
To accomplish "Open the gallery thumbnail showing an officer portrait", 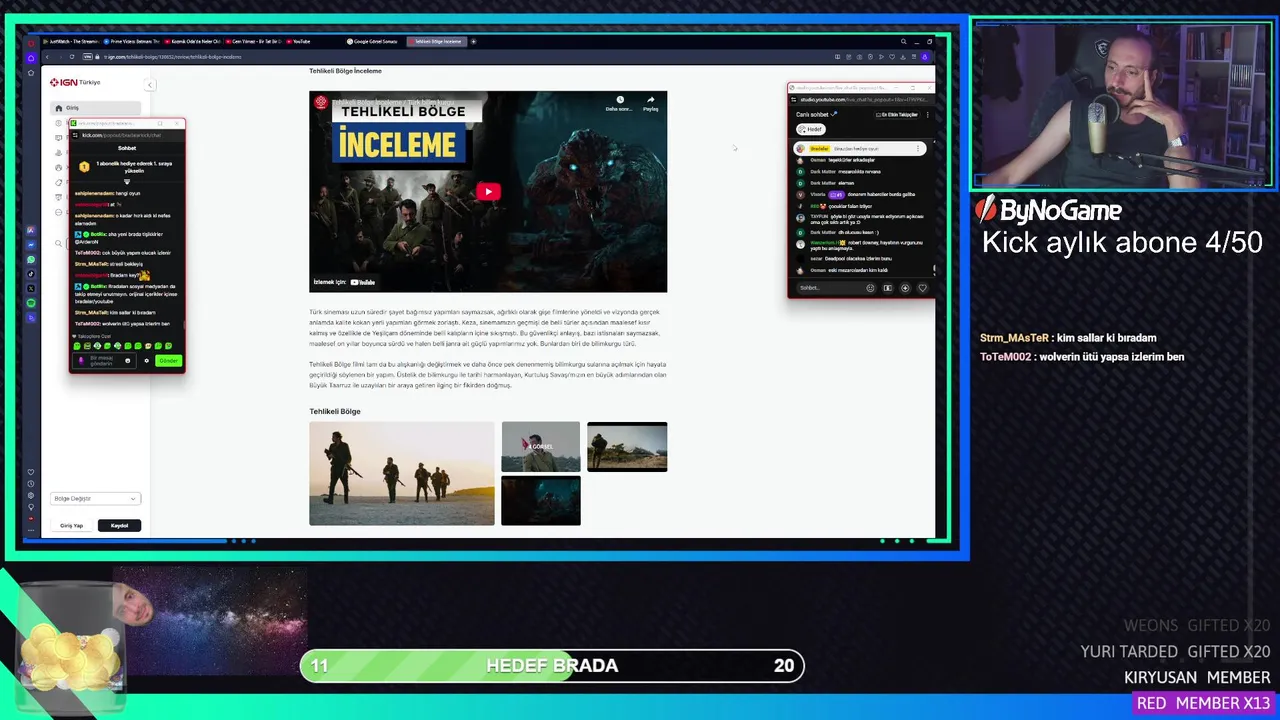I will pyautogui.click(x=541, y=446).
